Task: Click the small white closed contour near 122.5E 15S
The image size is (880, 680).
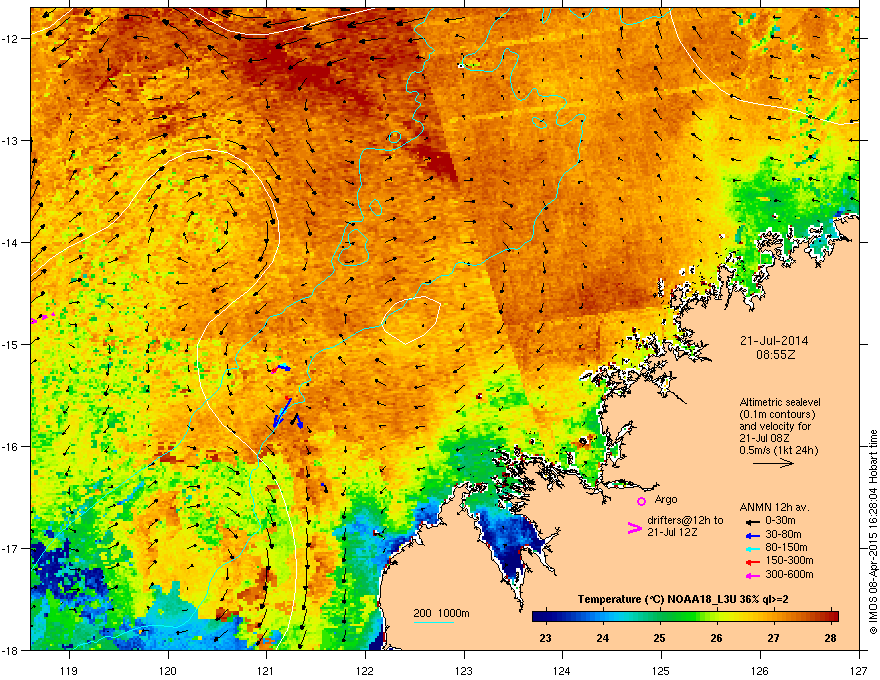Action: click(411, 320)
